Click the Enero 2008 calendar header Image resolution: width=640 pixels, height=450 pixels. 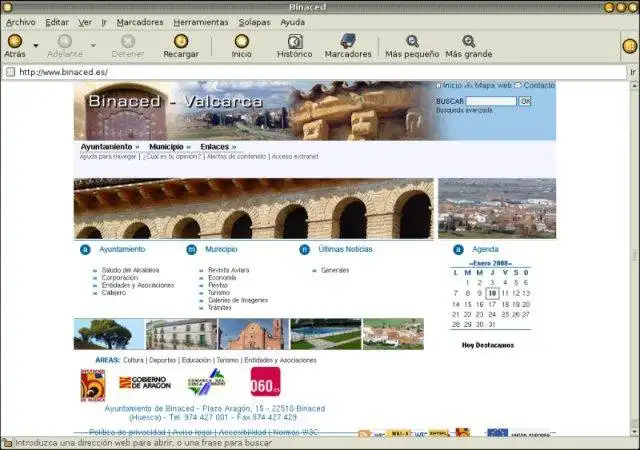click(x=490, y=263)
